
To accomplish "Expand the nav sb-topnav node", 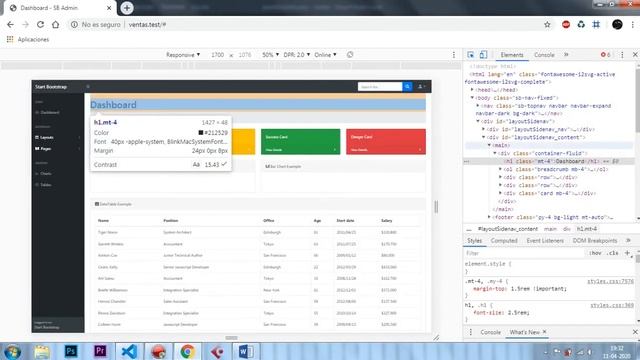I will [x=478, y=106].
